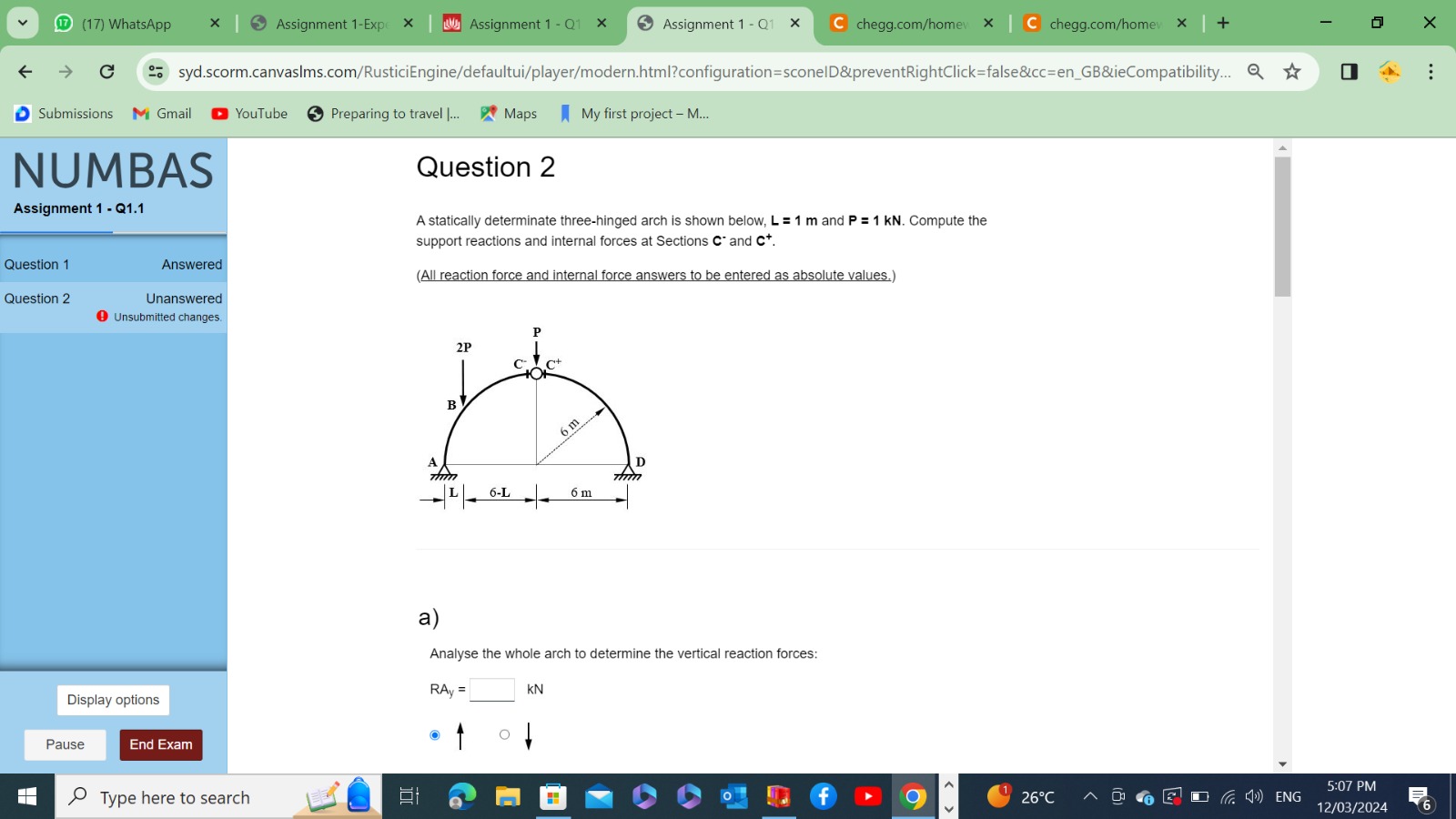Click the page scrollbar thumb

[1282, 227]
